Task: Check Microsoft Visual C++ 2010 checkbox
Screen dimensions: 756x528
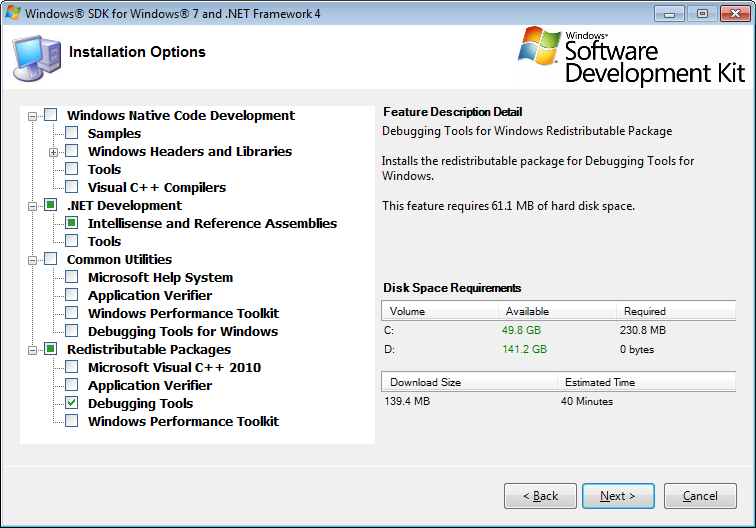Action: tap(71, 367)
